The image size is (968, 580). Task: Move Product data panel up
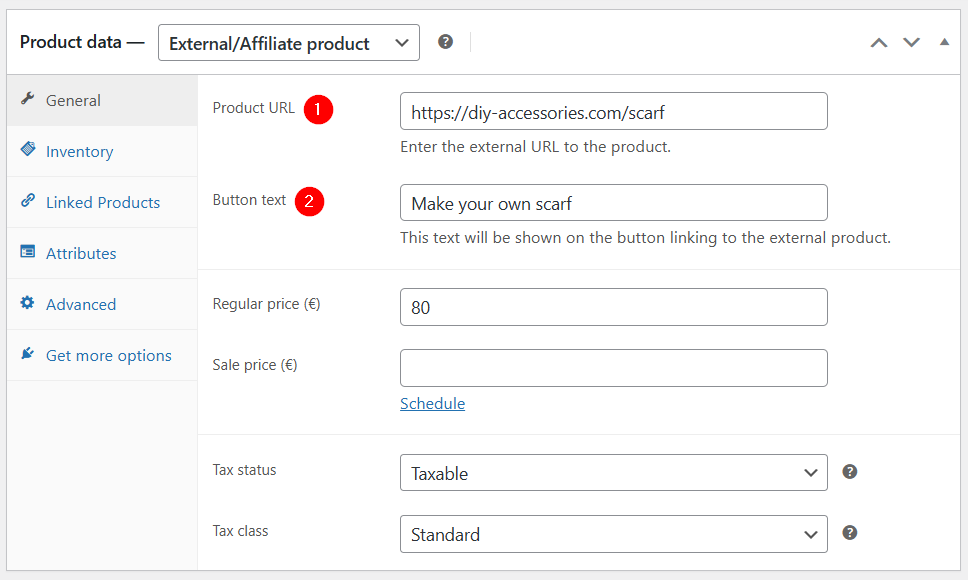click(x=879, y=43)
